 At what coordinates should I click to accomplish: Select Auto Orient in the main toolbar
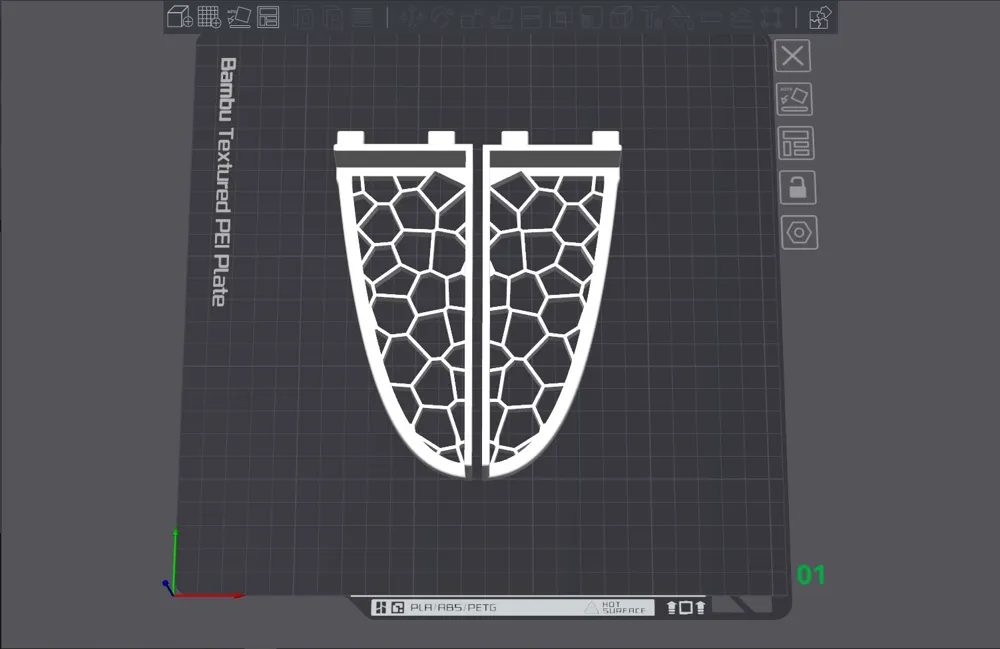point(239,17)
